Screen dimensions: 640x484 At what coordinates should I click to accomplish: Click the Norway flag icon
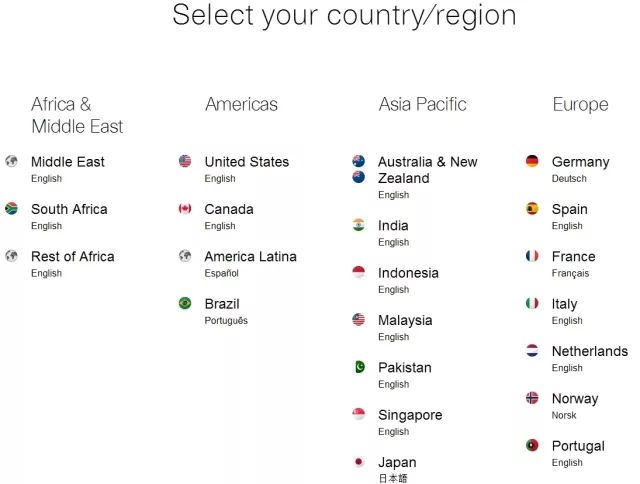pyautogui.click(x=532, y=398)
